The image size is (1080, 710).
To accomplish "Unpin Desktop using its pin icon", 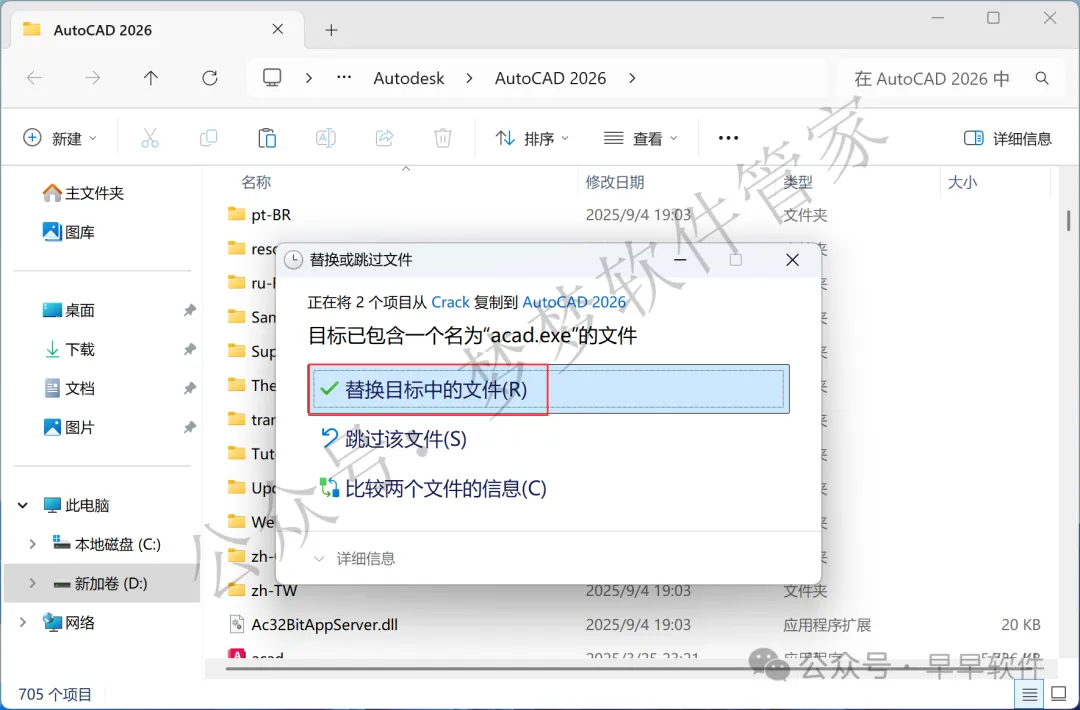I will tap(189, 311).
